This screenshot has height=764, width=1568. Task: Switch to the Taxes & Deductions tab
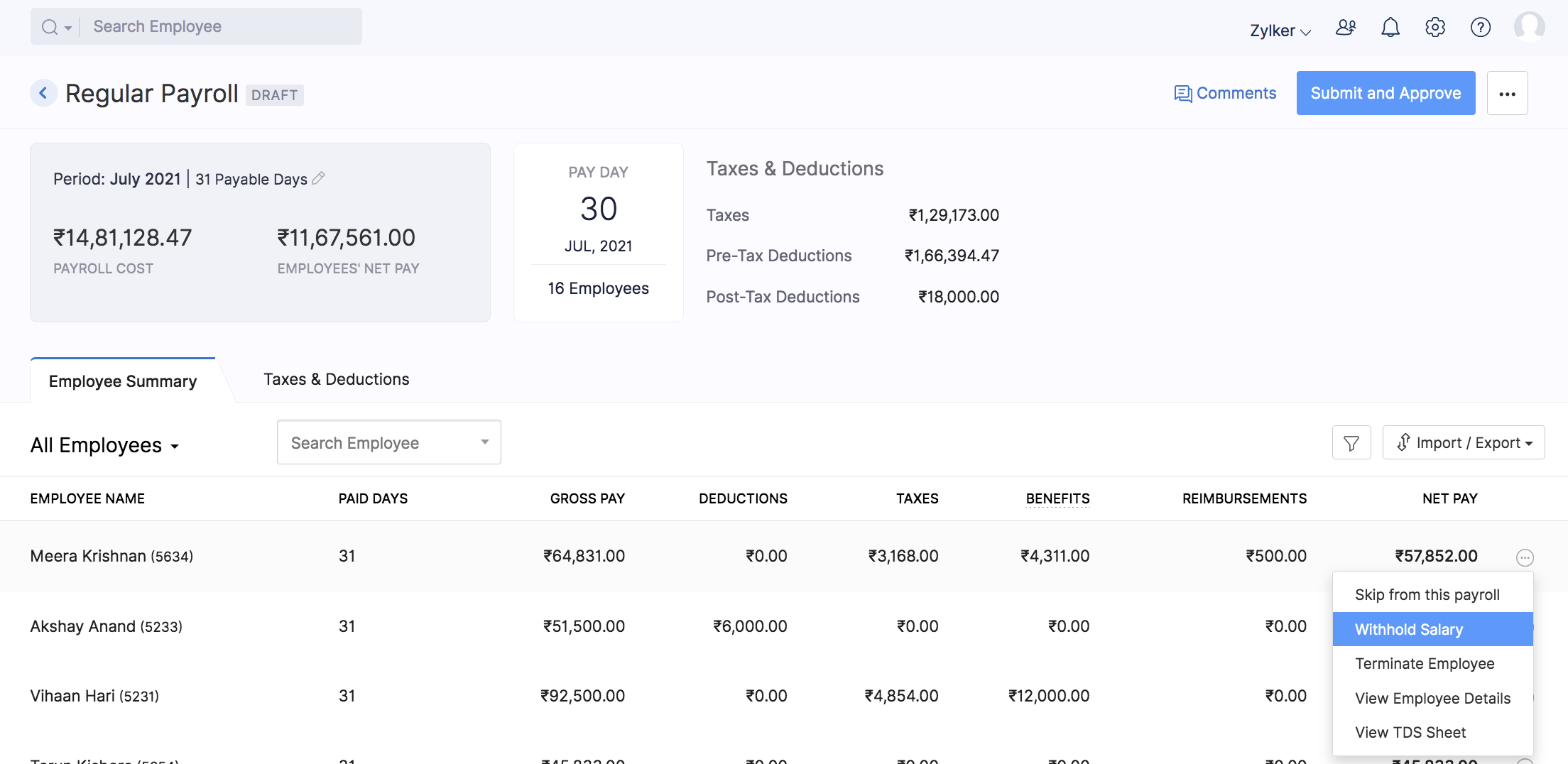pyautogui.click(x=336, y=379)
